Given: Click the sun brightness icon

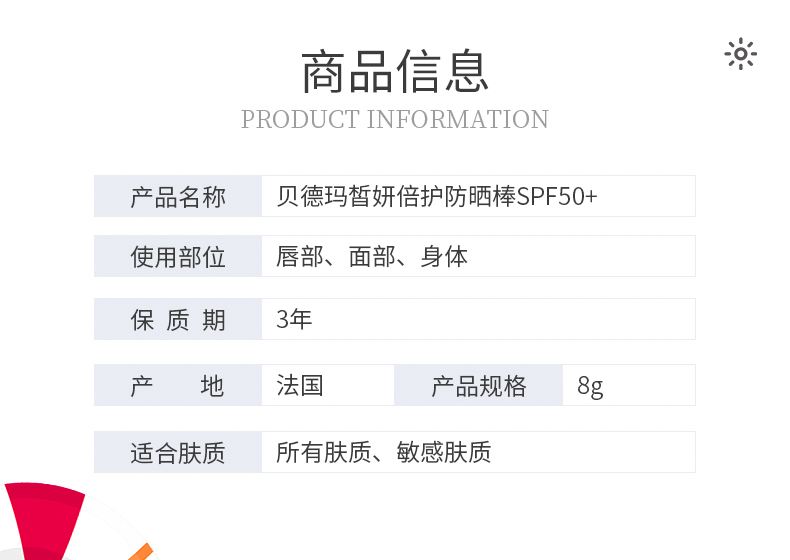Looking at the screenshot, I should (x=740, y=53).
